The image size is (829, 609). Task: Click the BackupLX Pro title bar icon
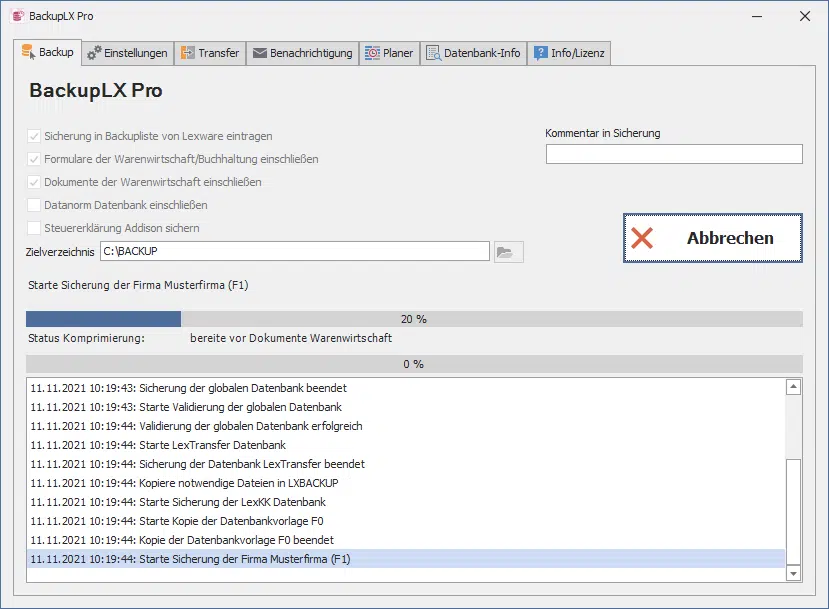(19, 16)
